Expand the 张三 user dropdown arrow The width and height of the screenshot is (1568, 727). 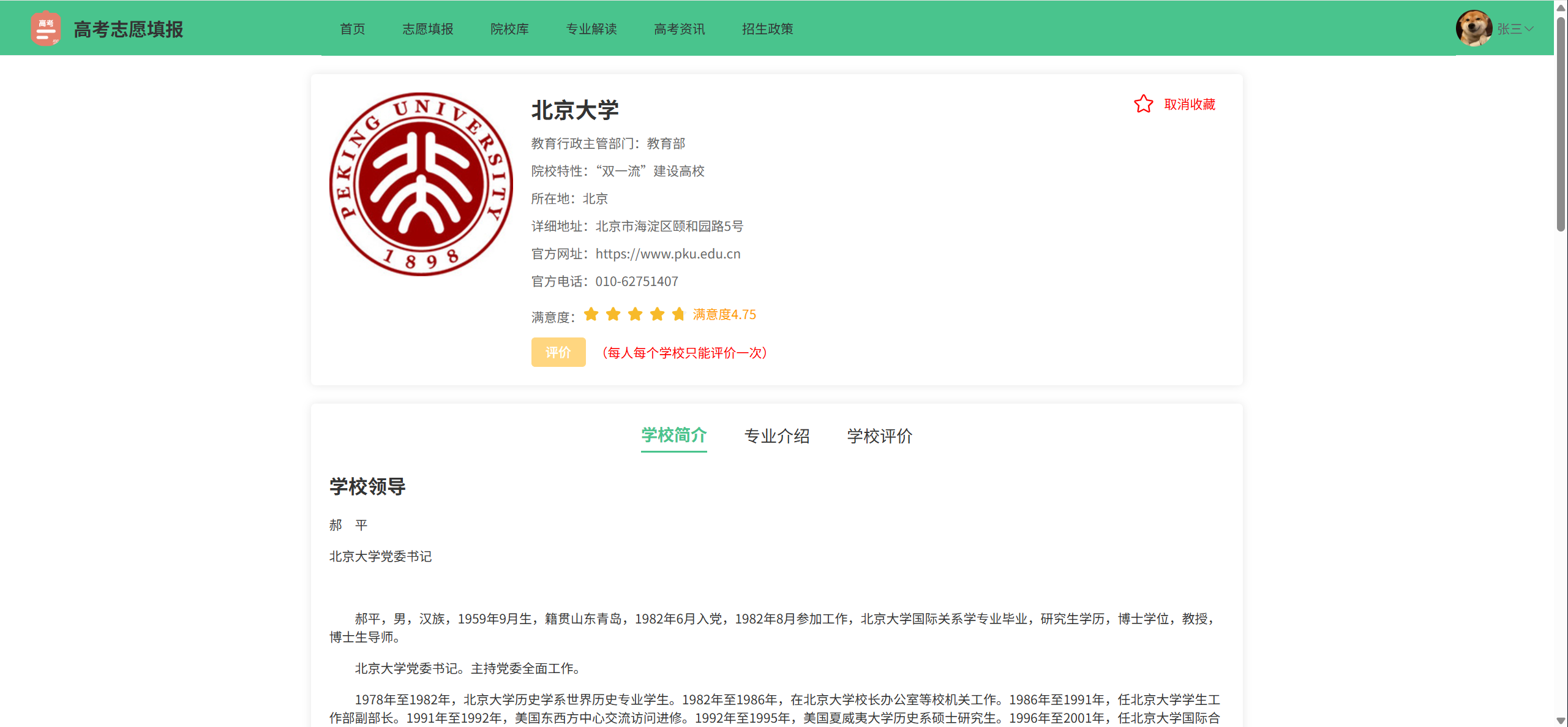coord(1529,29)
